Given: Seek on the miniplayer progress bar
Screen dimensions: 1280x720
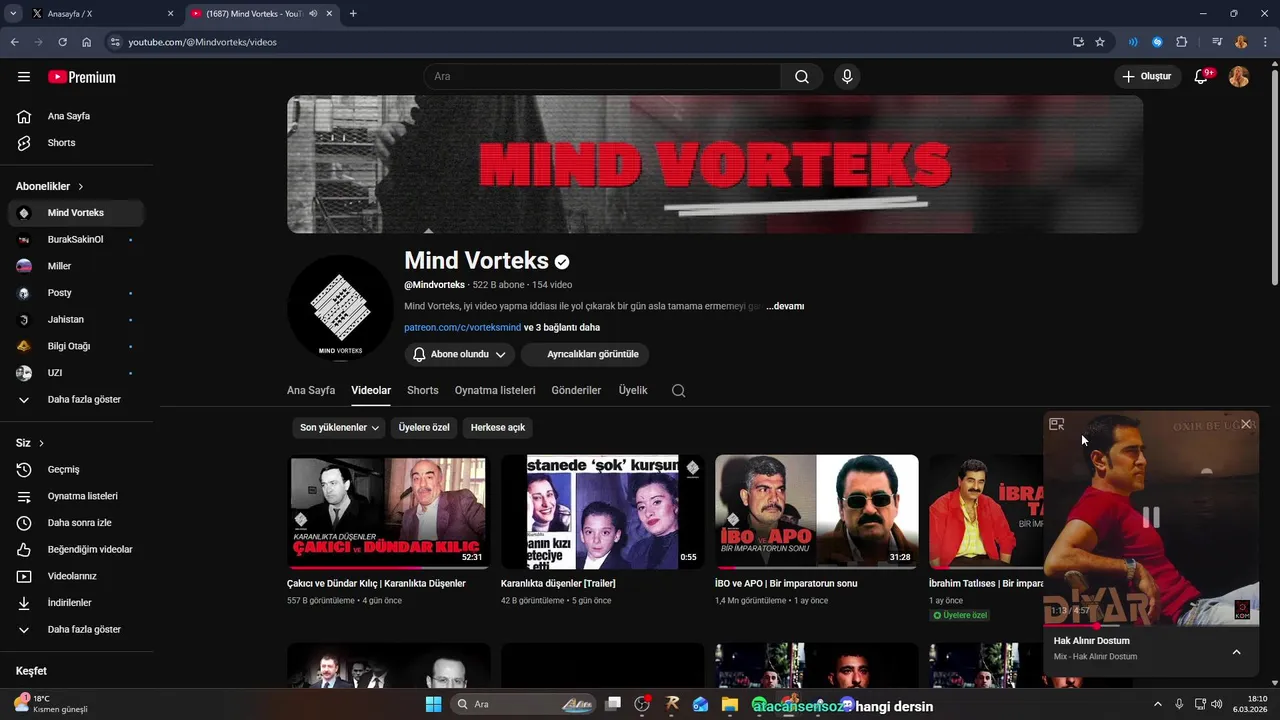Looking at the screenshot, I should coord(1151,626).
